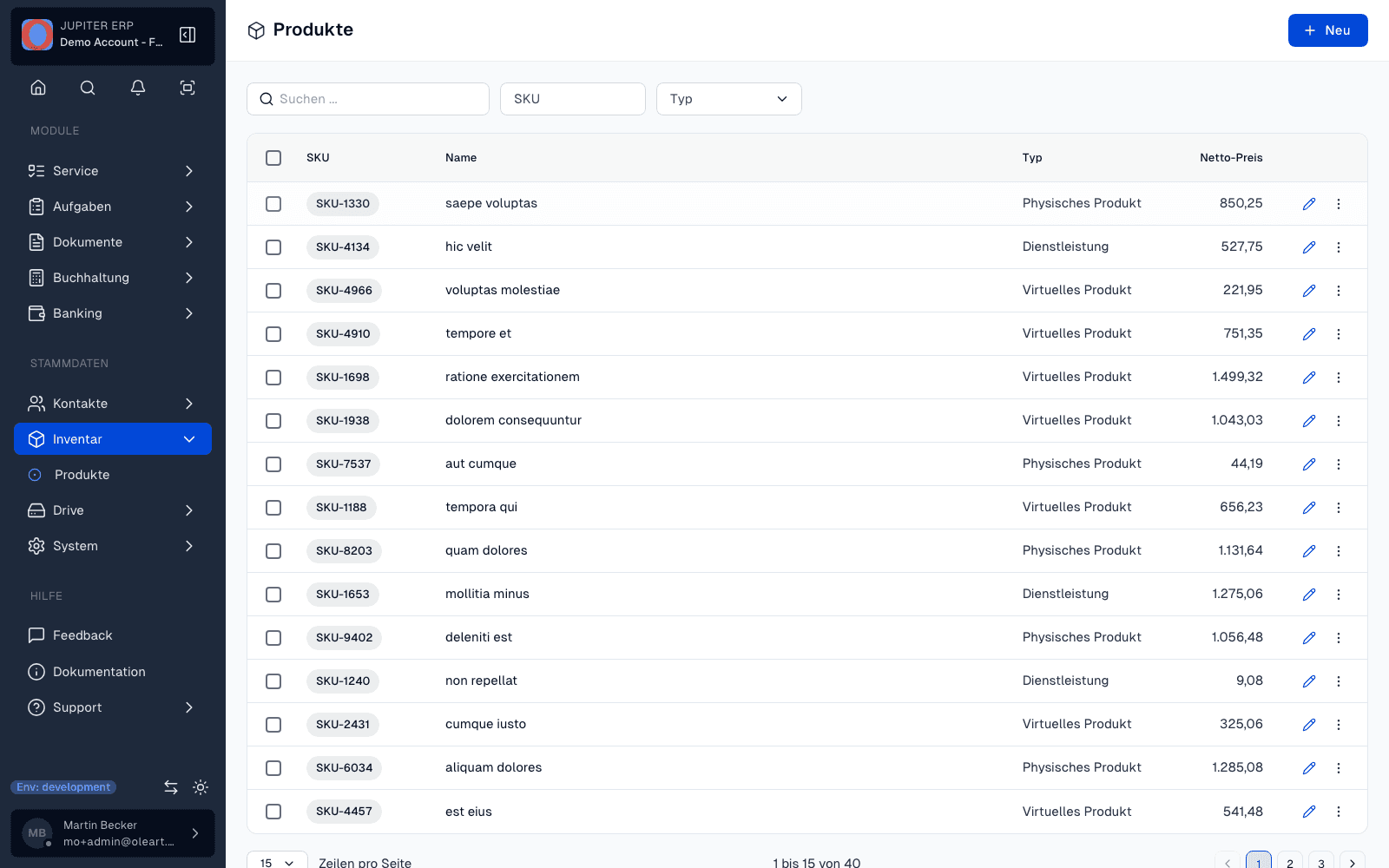Open more options for SKU-1653
The image size is (1389, 868).
[1339, 595]
